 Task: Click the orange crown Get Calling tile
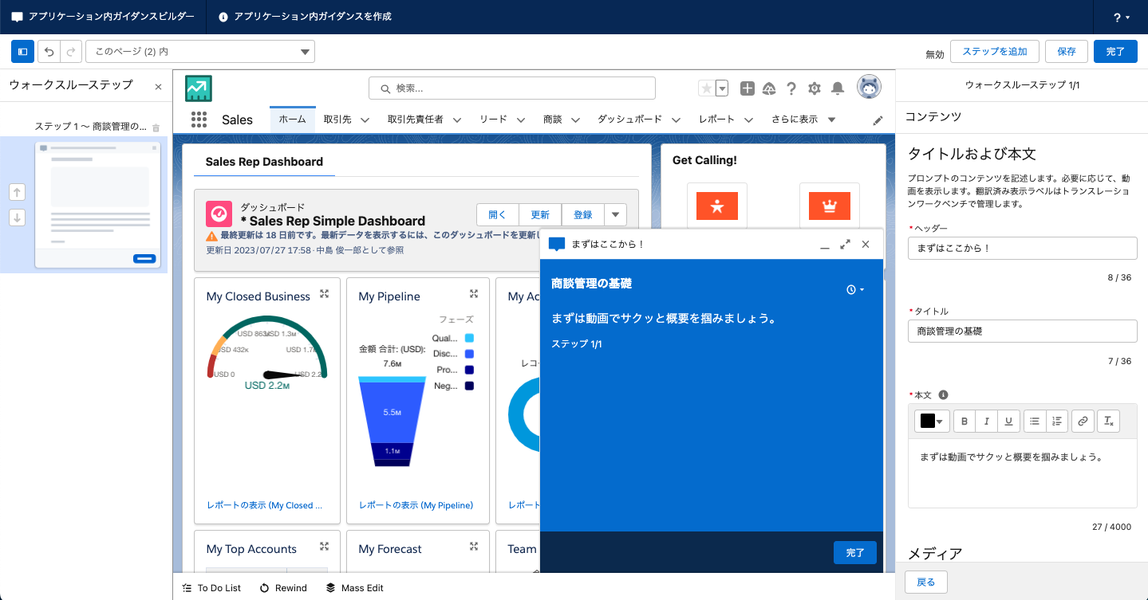830,206
